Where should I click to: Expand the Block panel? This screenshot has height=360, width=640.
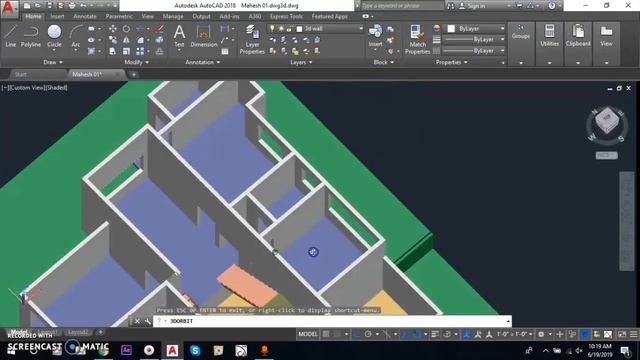pyautogui.click(x=384, y=62)
